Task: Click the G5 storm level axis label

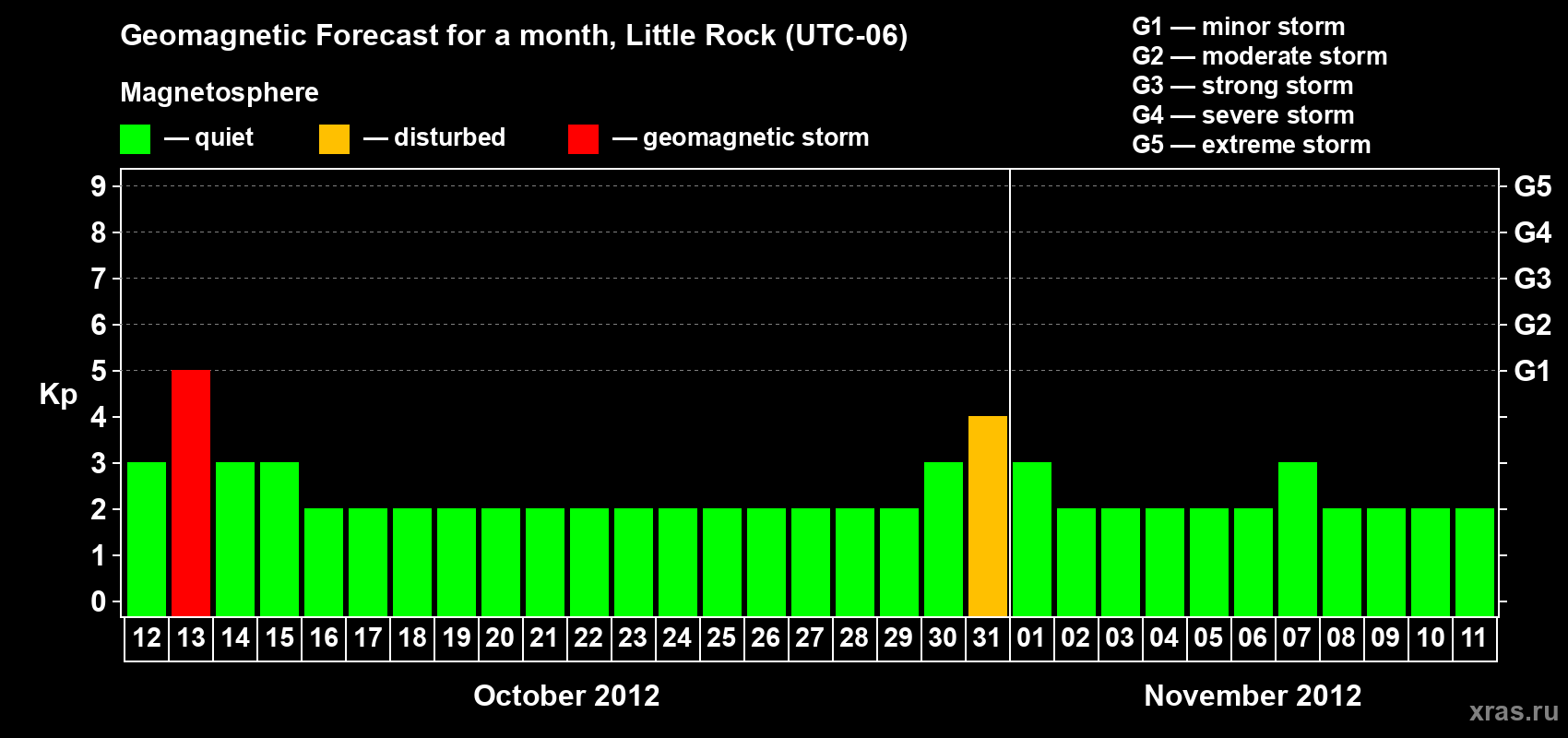Action: tap(1532, 186)
